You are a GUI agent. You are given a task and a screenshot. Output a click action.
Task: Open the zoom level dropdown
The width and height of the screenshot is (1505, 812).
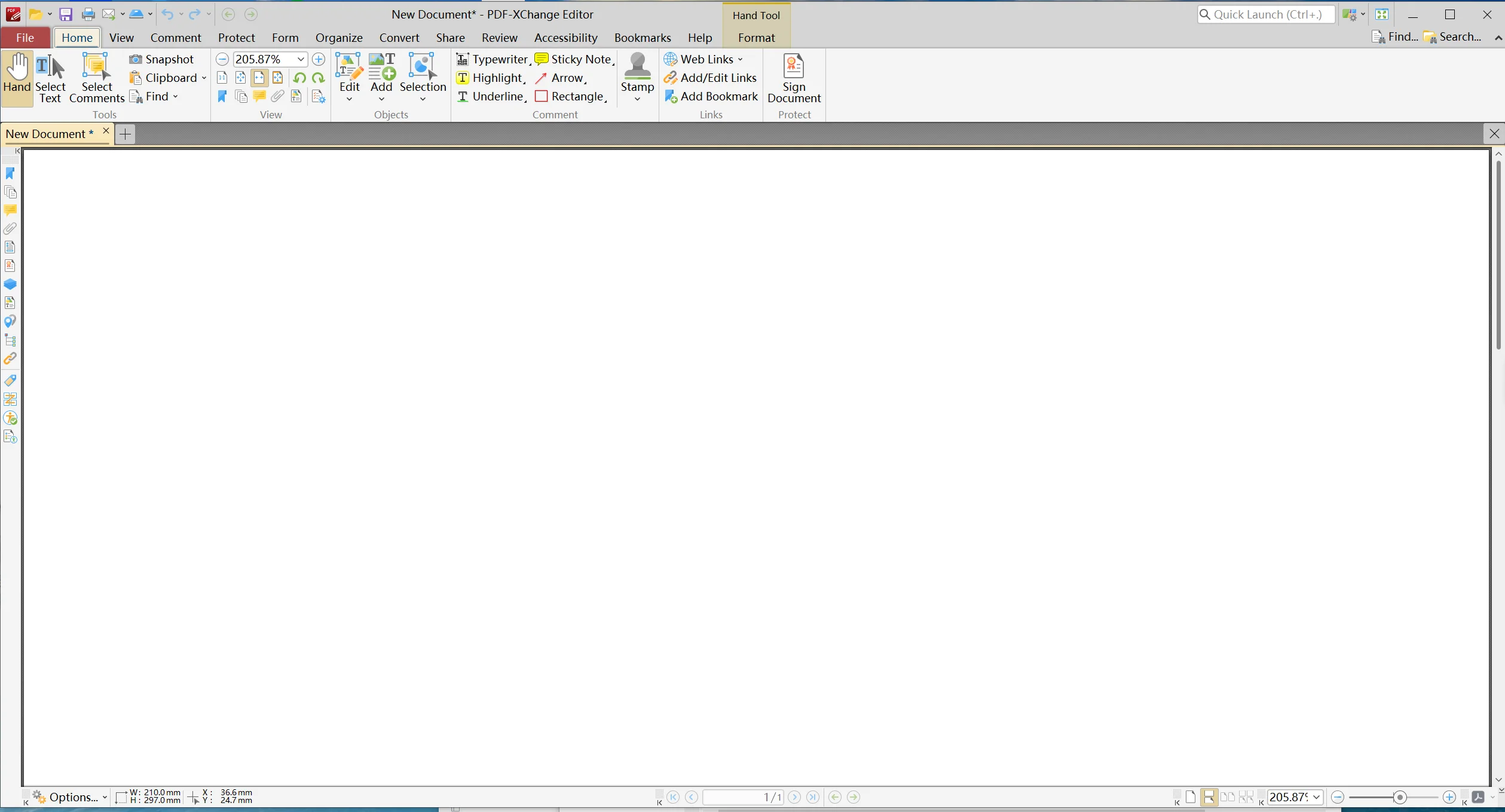300,59
